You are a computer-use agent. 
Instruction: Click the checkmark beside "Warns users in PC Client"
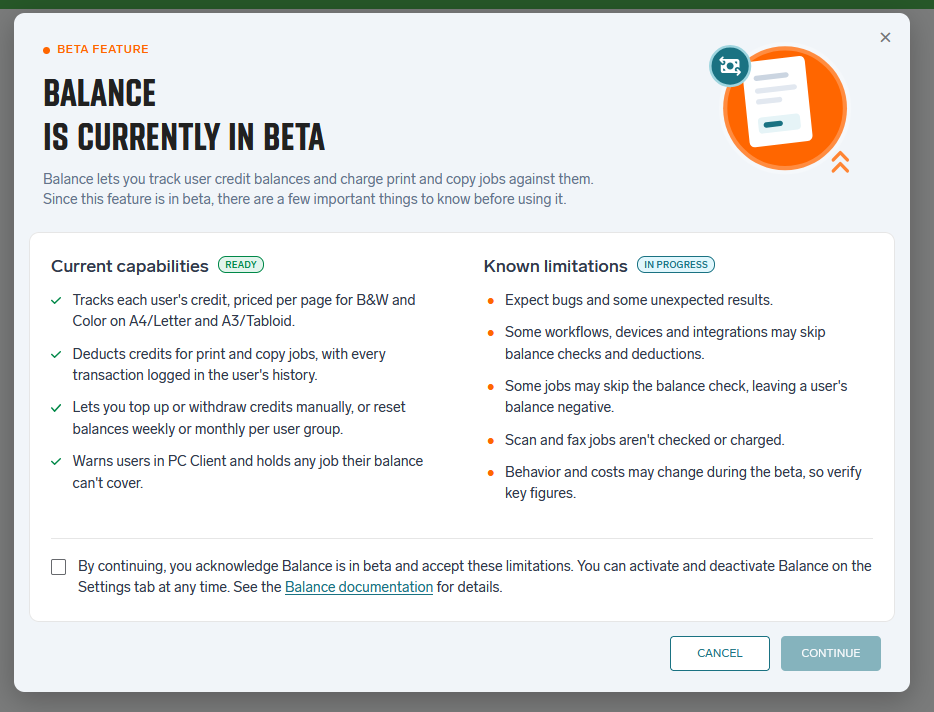point(56,461)
